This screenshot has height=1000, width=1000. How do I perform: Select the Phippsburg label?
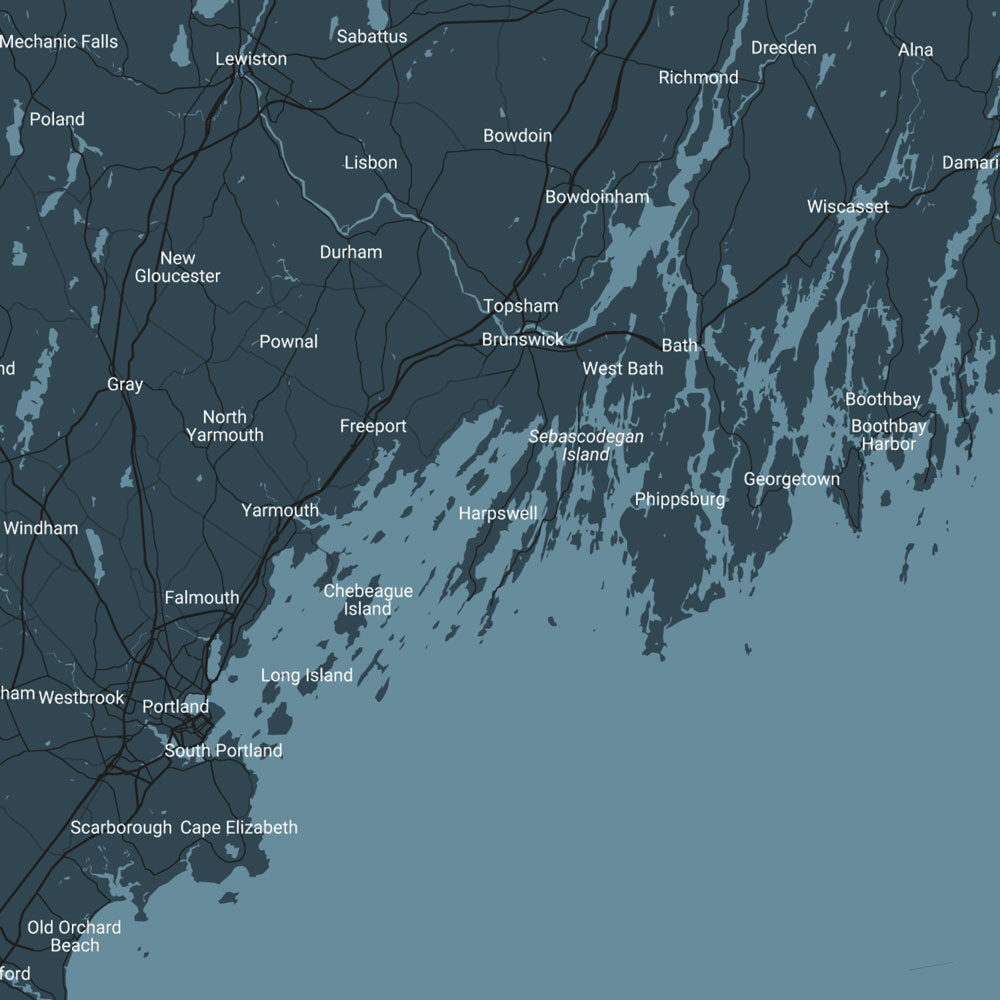[680, 499]
